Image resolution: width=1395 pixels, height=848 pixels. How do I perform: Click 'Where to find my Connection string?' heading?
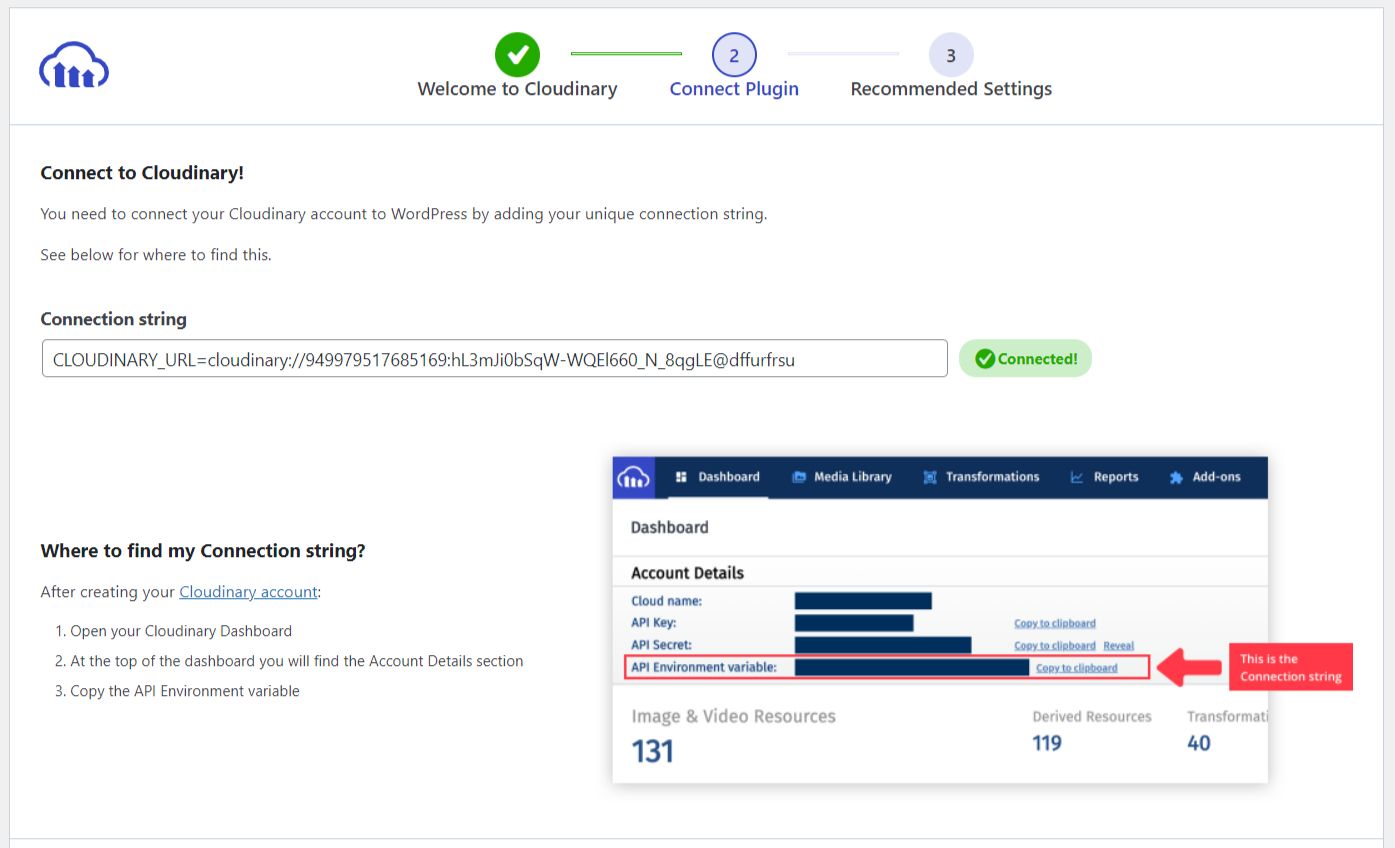(x=203, y=551)
